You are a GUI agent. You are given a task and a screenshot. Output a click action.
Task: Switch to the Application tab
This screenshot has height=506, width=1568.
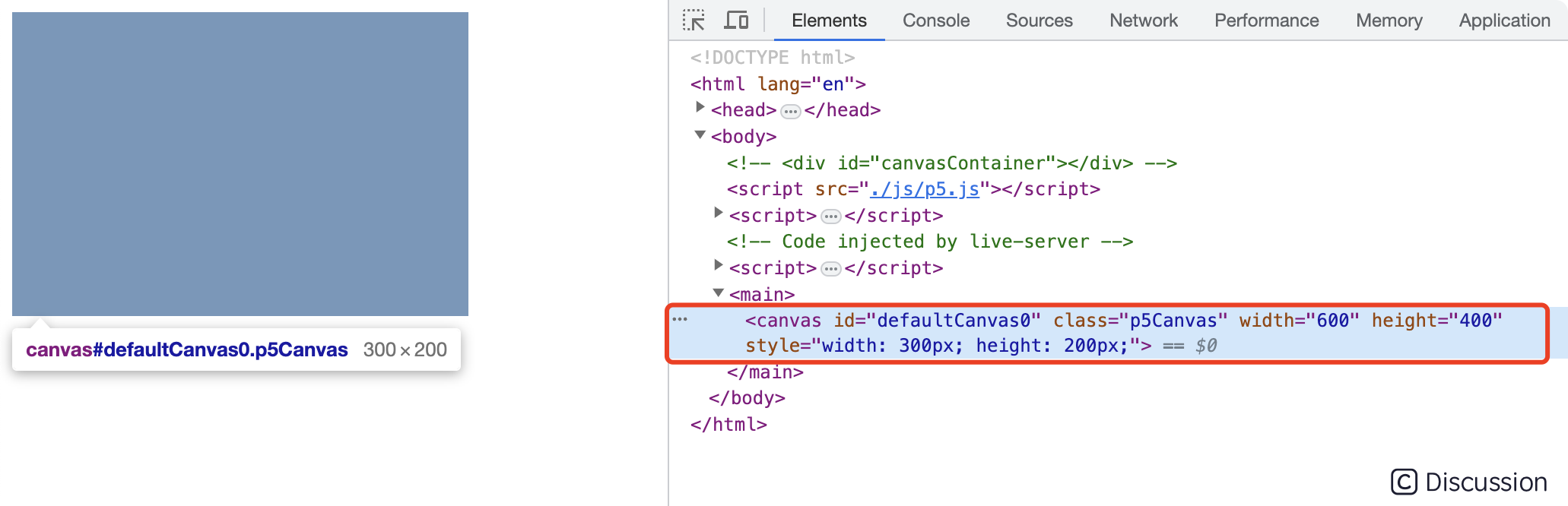[x=1504, y=21]
